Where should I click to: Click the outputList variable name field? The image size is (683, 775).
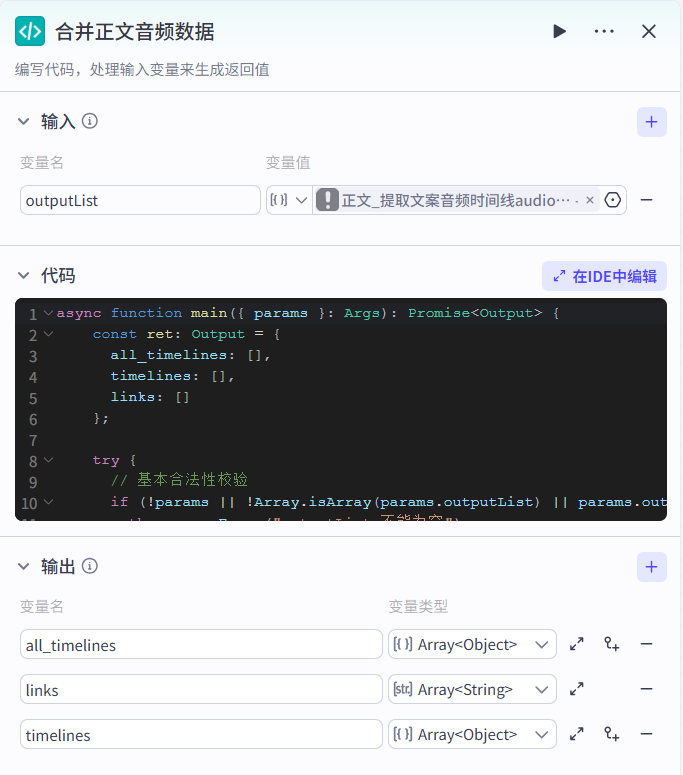click(x=140, y=200)
